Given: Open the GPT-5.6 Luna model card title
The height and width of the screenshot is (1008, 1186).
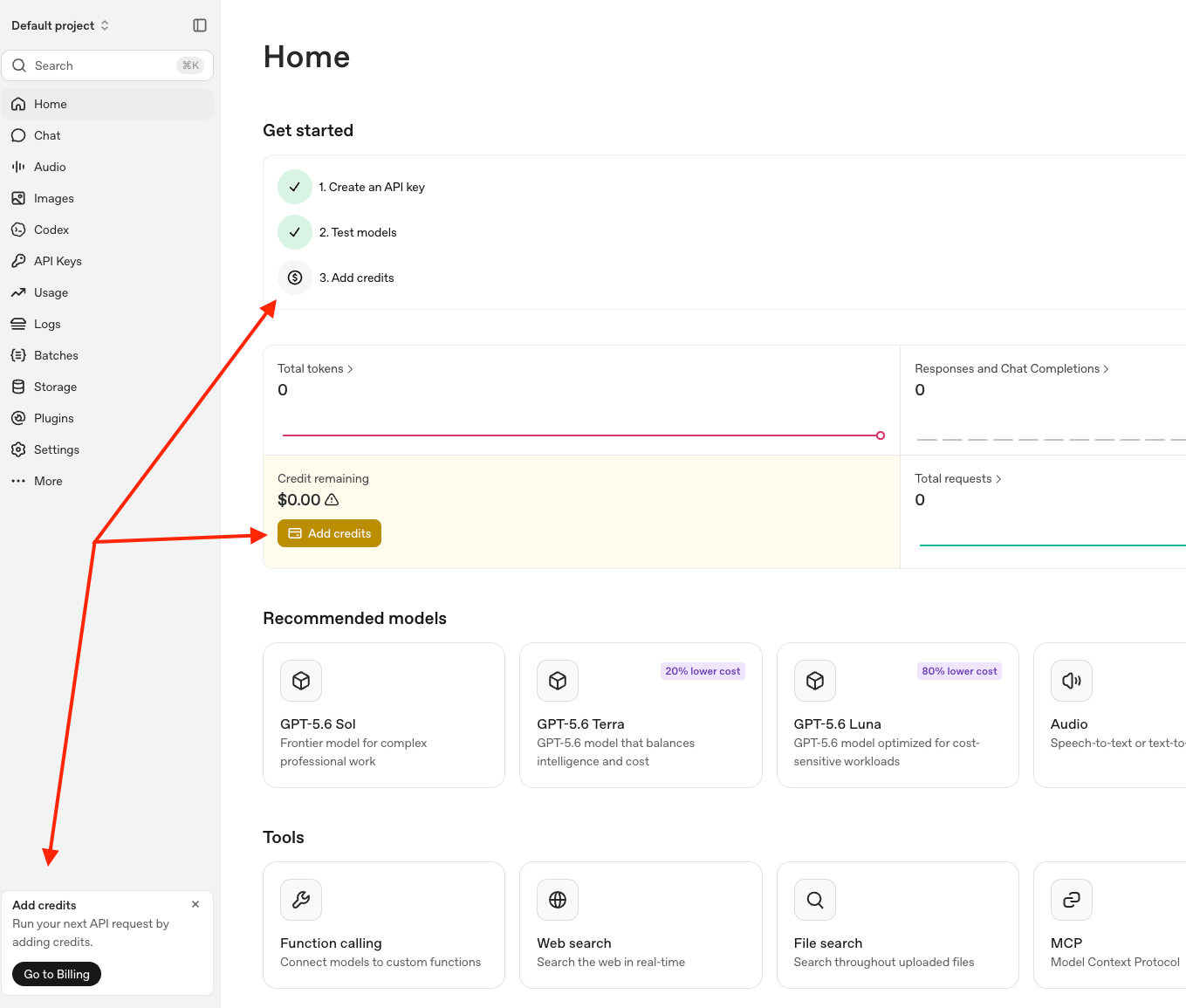Looking at the screenshot, I should tap(837, 723).
